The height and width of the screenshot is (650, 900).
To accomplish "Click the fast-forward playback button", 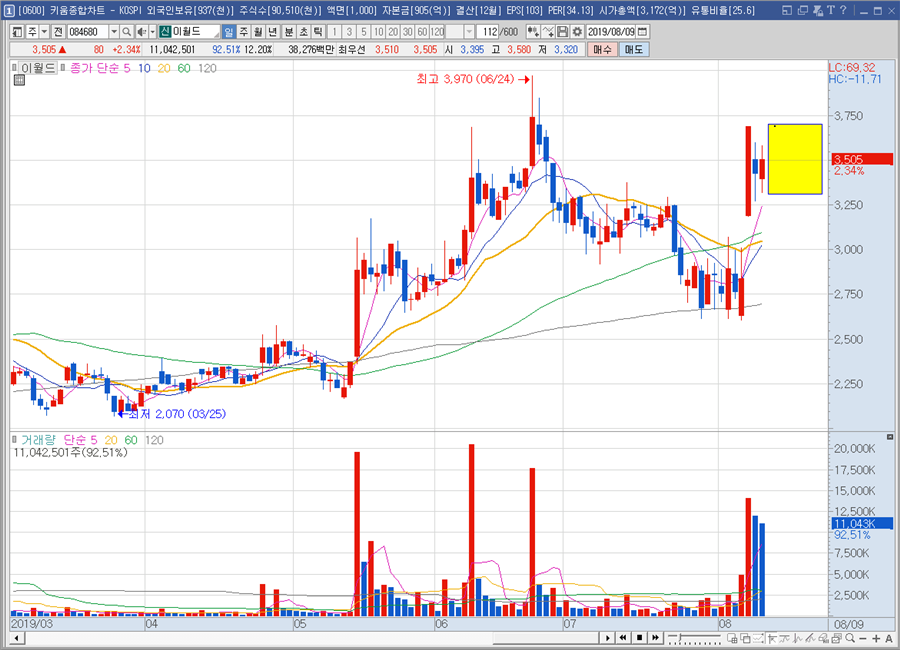I will [x=655, y=638].
